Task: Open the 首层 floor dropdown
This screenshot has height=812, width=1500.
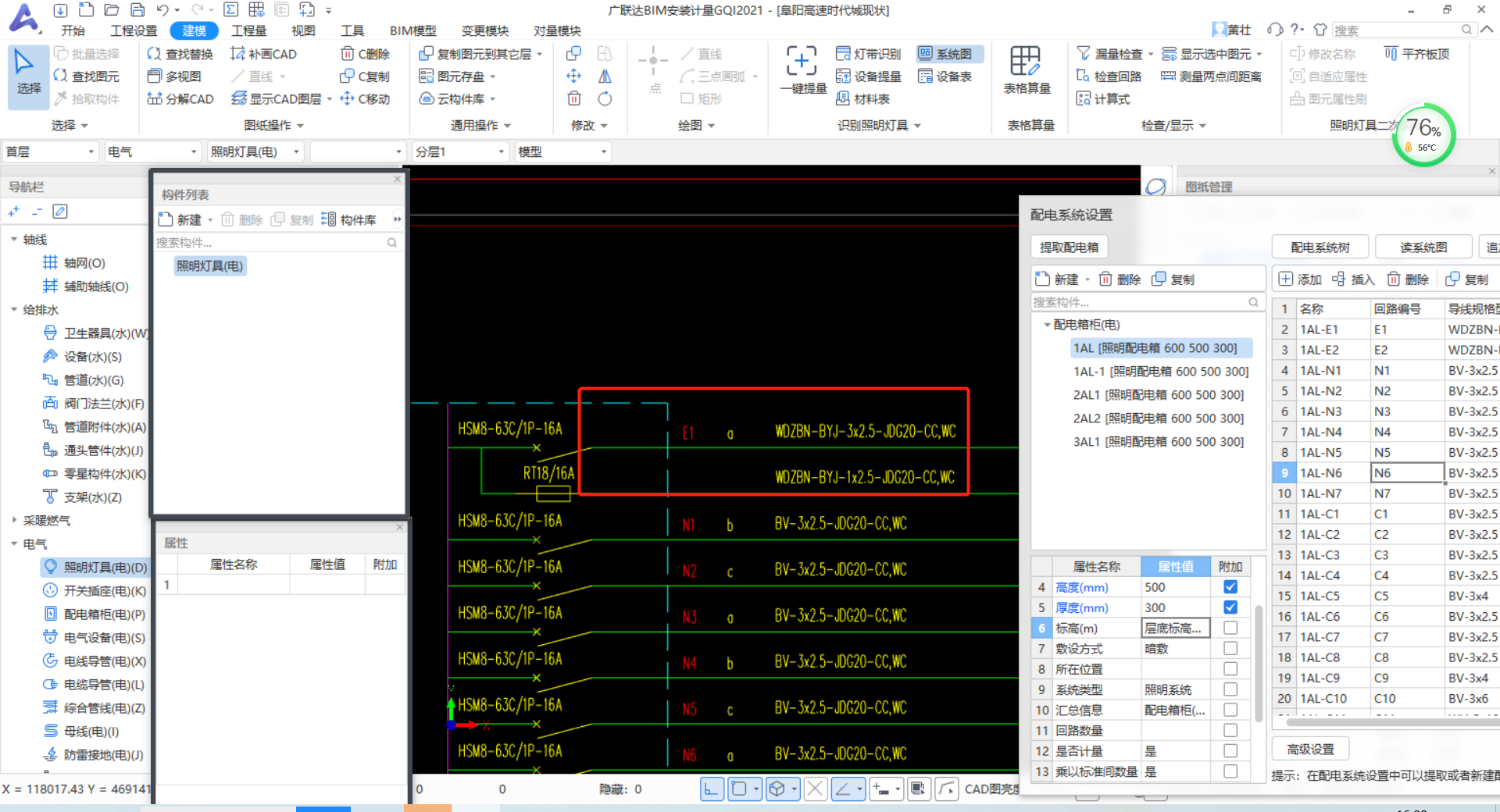Action: coord(50,151)
